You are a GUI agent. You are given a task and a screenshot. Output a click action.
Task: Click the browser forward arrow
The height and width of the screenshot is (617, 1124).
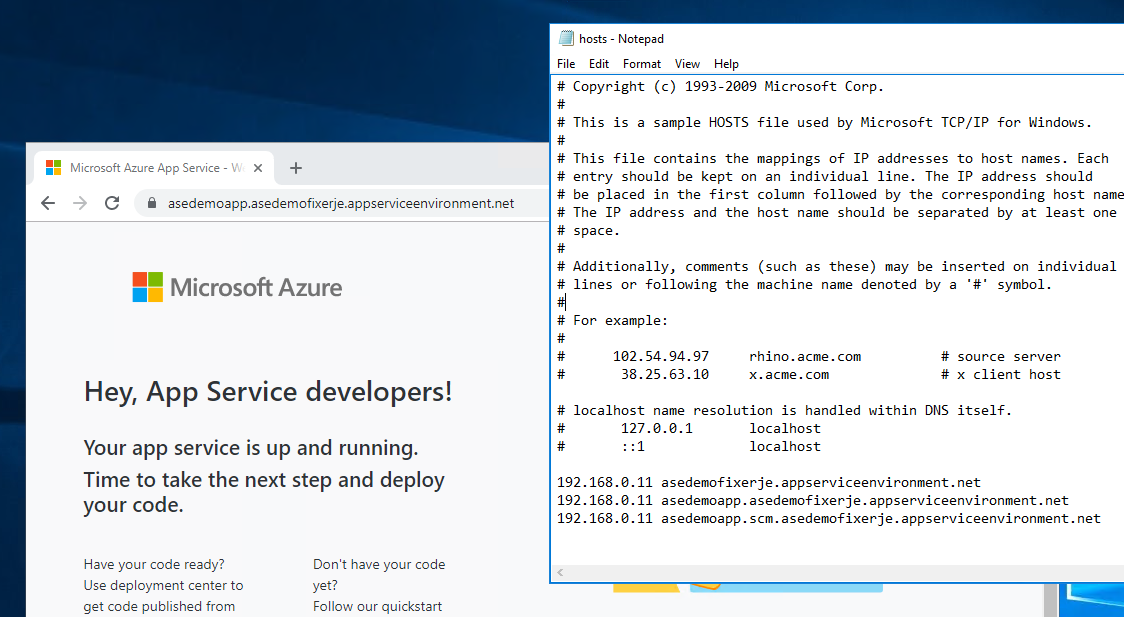point(80,203)
